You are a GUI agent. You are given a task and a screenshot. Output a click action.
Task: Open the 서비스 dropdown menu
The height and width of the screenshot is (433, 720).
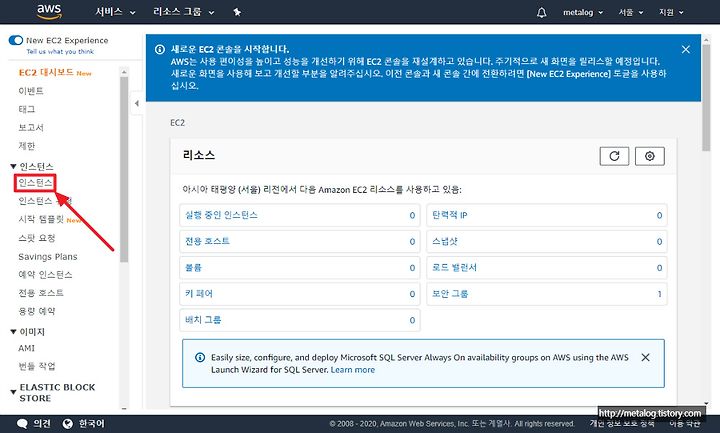pyautogui.click(x=115, y=12)
